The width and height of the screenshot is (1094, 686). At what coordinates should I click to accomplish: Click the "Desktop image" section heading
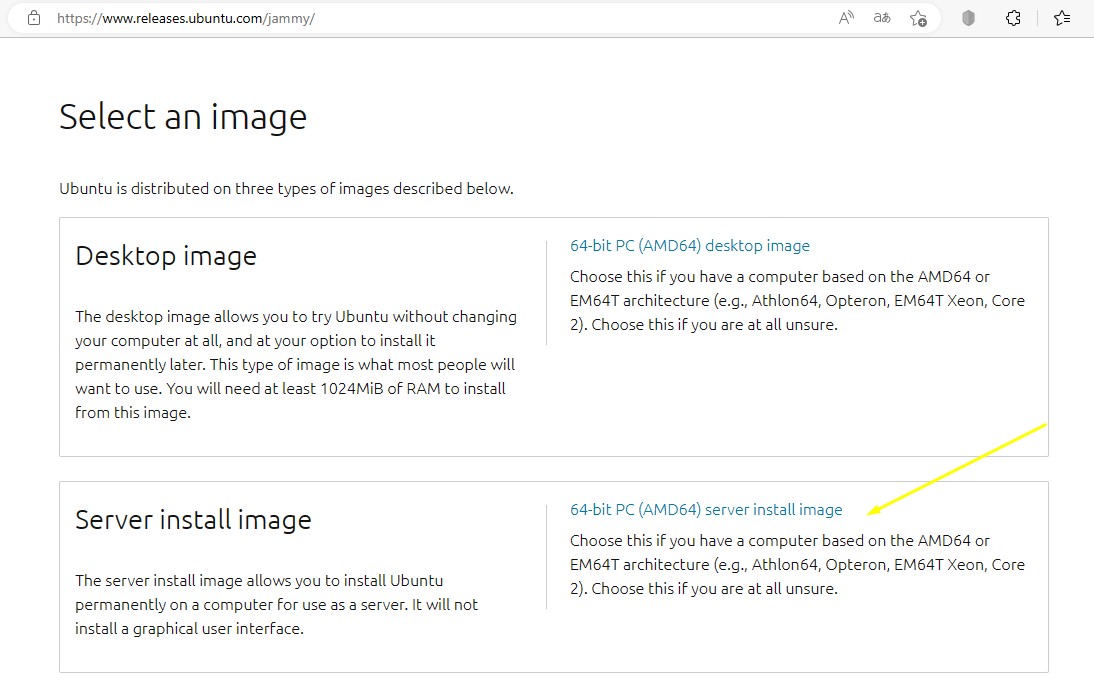166,256
